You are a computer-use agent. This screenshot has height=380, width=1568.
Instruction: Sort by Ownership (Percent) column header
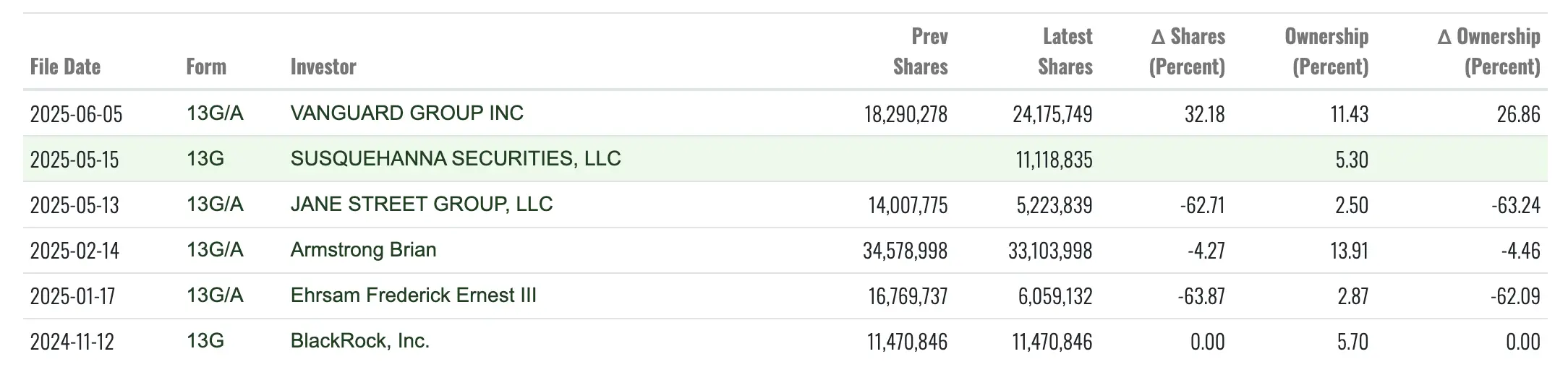(1326, 52)
